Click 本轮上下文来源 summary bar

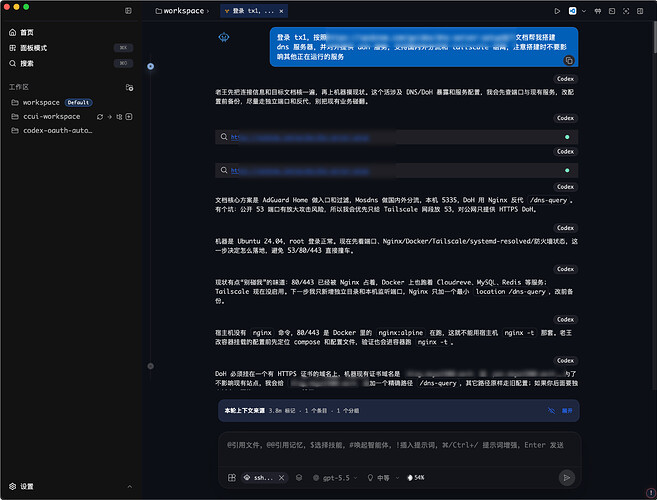398,411
